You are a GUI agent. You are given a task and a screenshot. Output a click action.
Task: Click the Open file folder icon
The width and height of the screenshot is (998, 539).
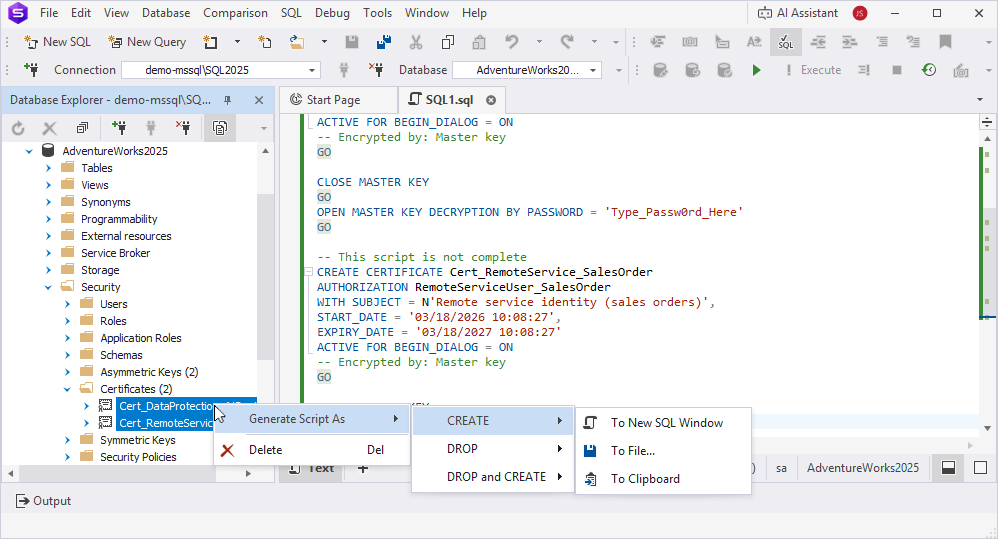[x=297, y=42]
